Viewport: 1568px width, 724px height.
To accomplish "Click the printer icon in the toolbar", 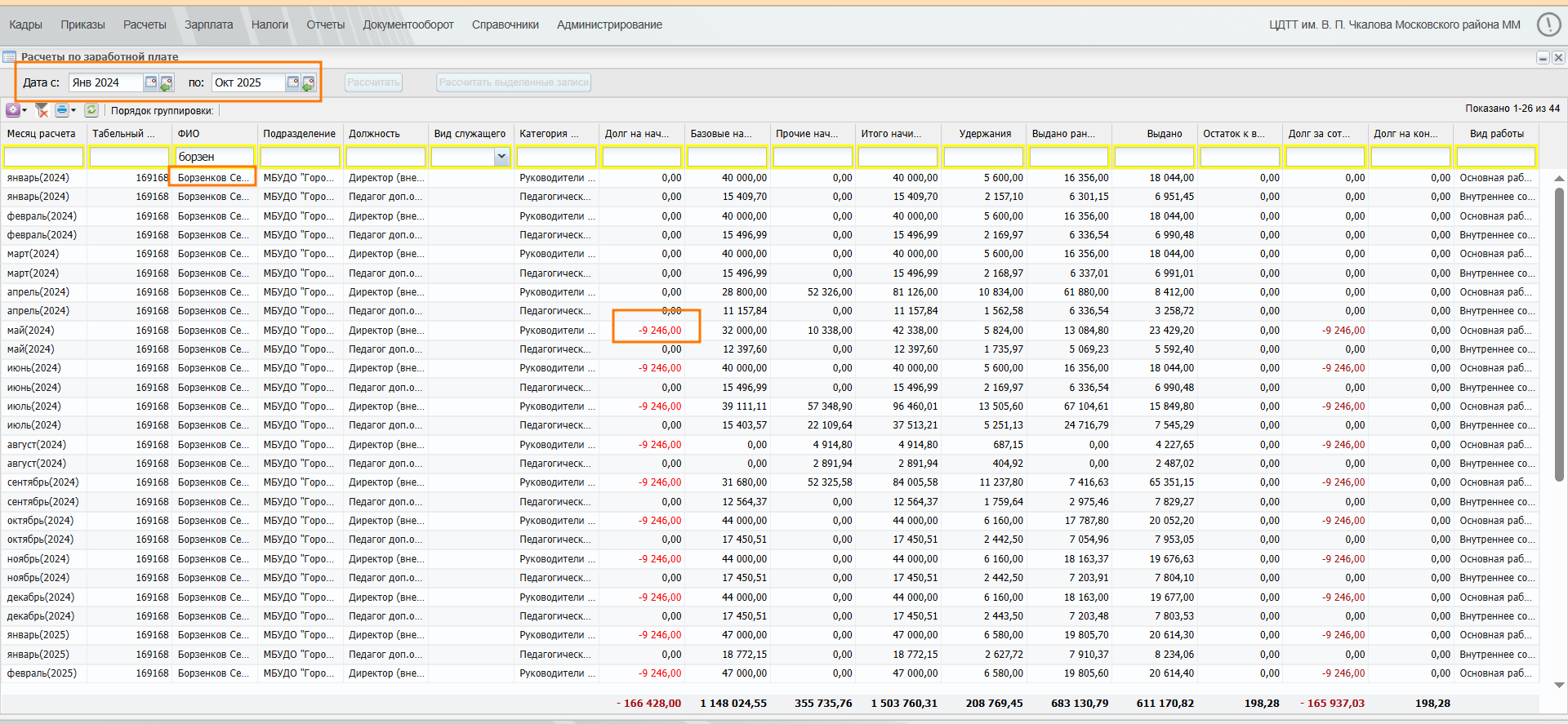I will [61, 110].
